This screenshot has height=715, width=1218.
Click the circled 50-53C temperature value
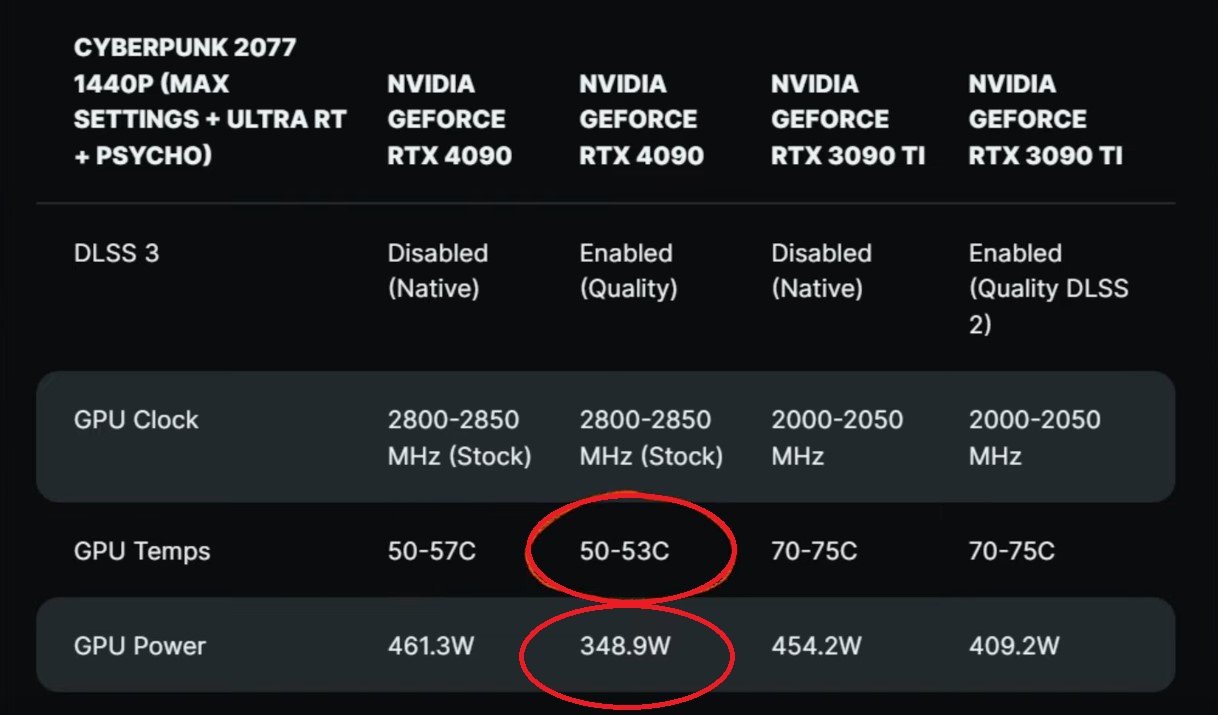coord(624,551)
